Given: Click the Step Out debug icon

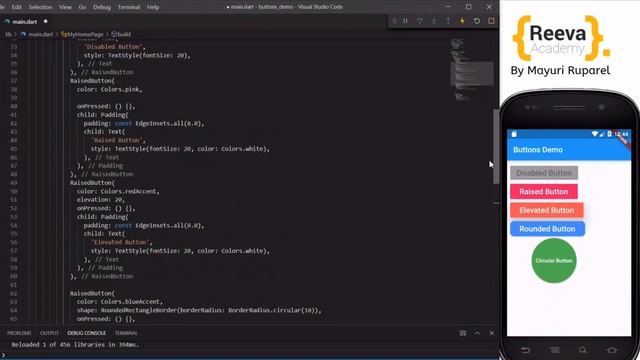Looking at the screenshot, I should click(448, 21).
